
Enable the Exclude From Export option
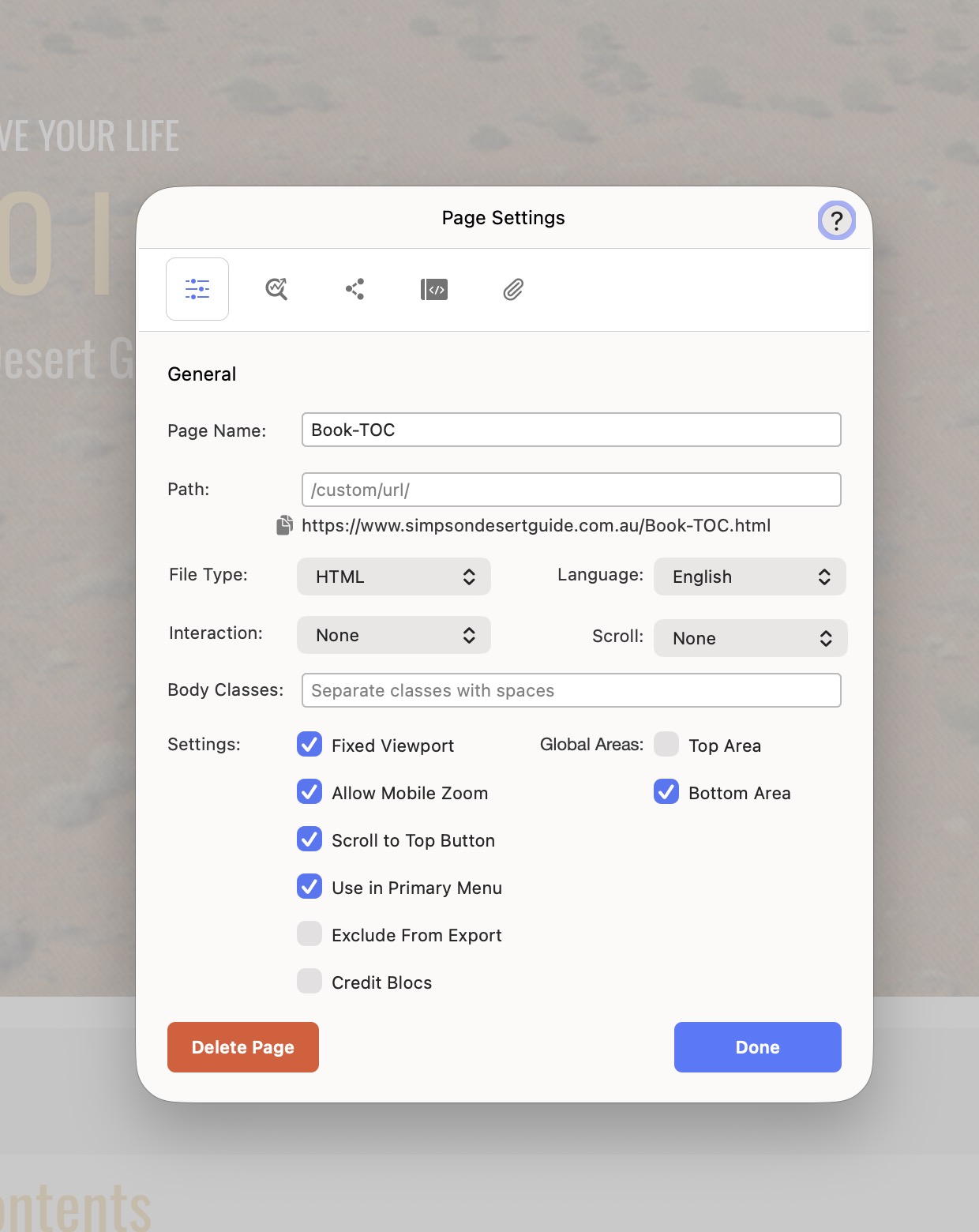[x=309, y=934]
